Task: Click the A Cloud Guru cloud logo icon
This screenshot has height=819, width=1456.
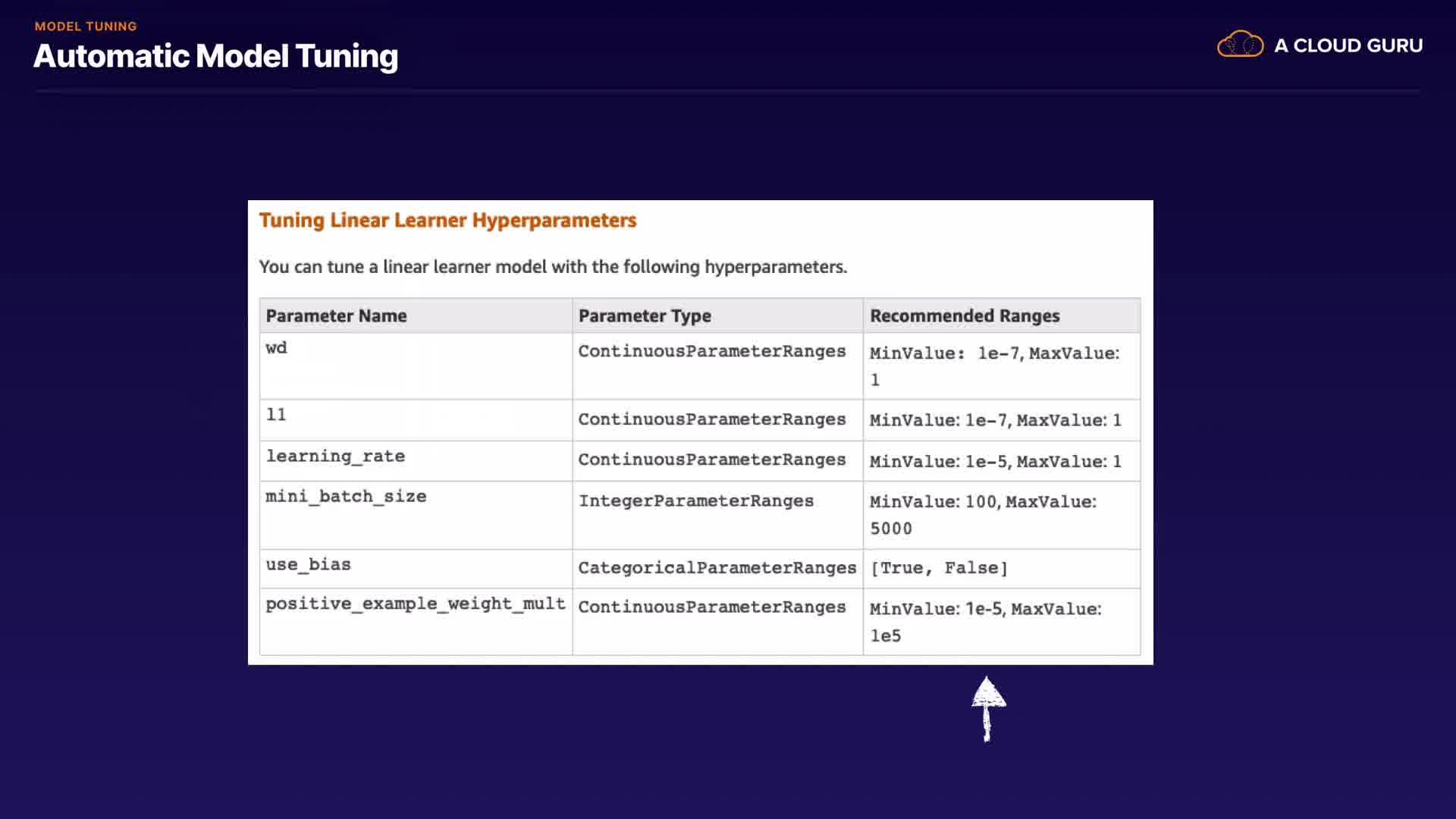Action: coord(1240,45)
